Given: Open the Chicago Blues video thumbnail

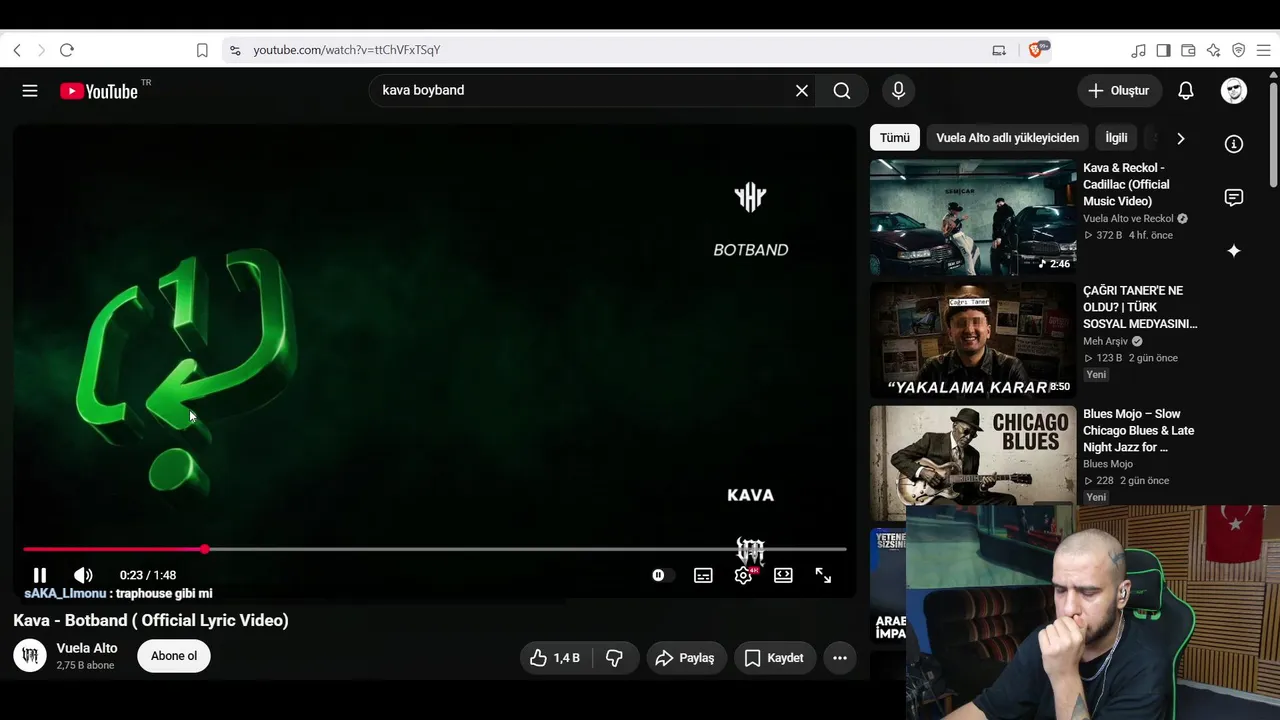Looking at the screenshot, I should coord(973,463).
